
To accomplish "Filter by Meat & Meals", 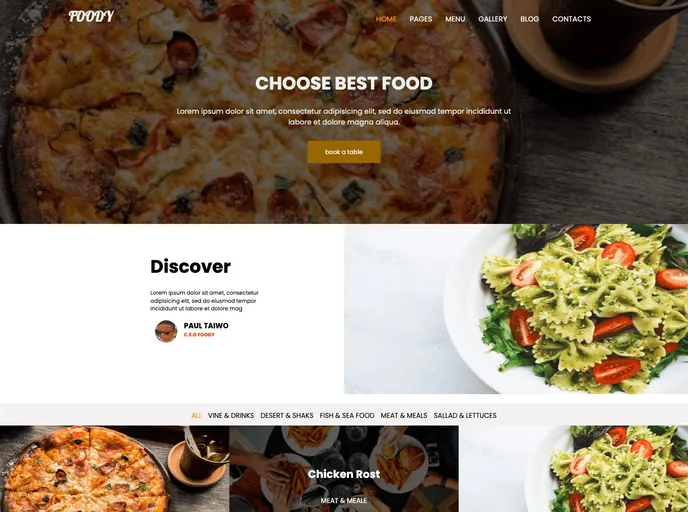I will click(404, 415).
